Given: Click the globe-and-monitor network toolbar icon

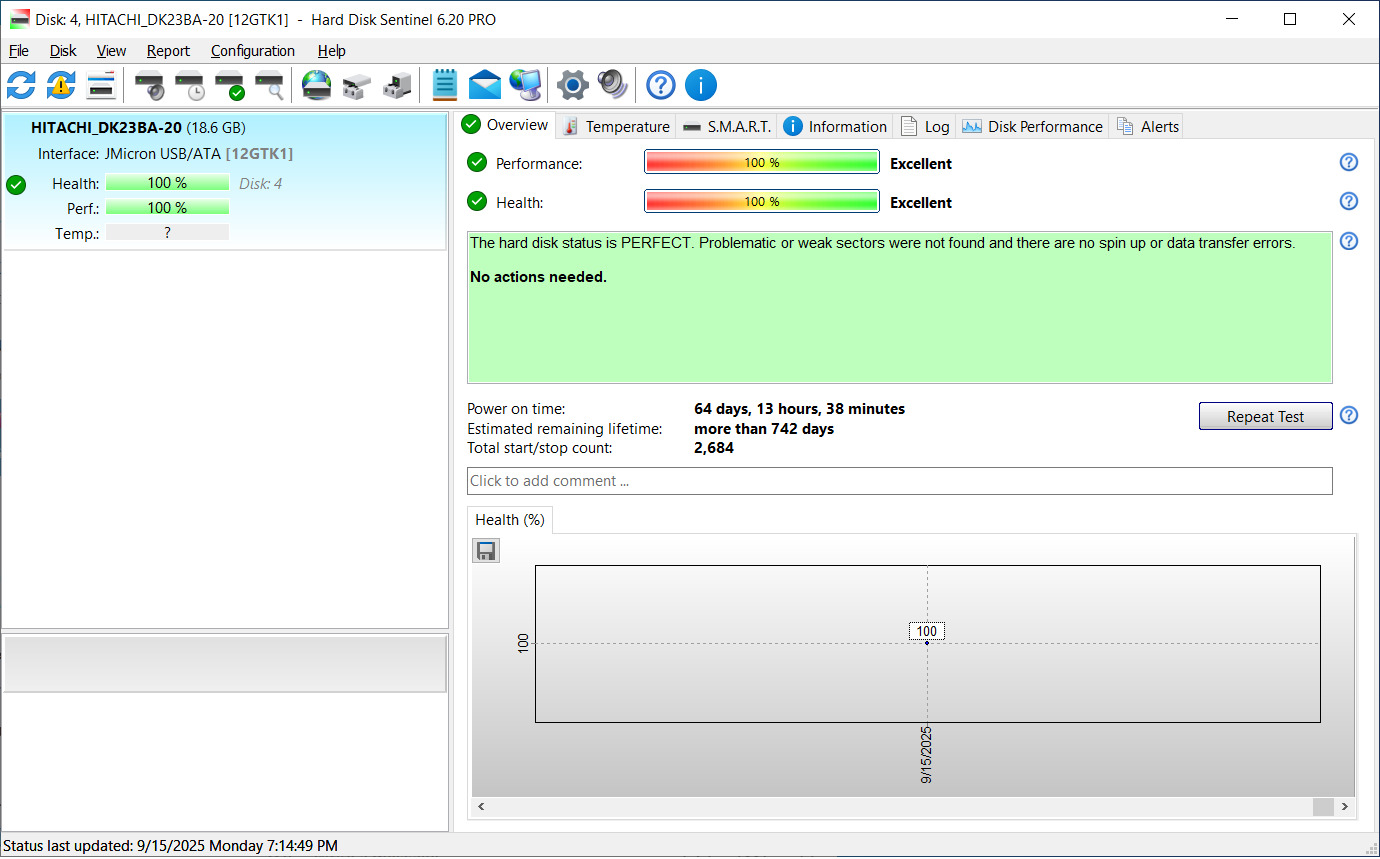Looking at the screenshot, I should (x=525, y=85).
